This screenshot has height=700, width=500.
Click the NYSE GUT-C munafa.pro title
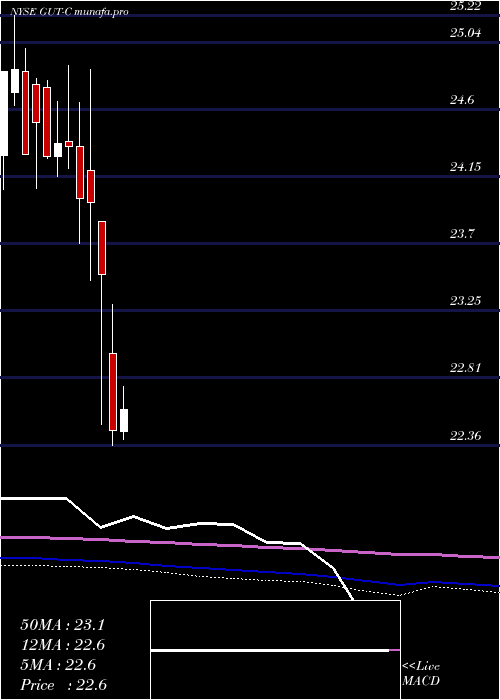pos(69,12)
